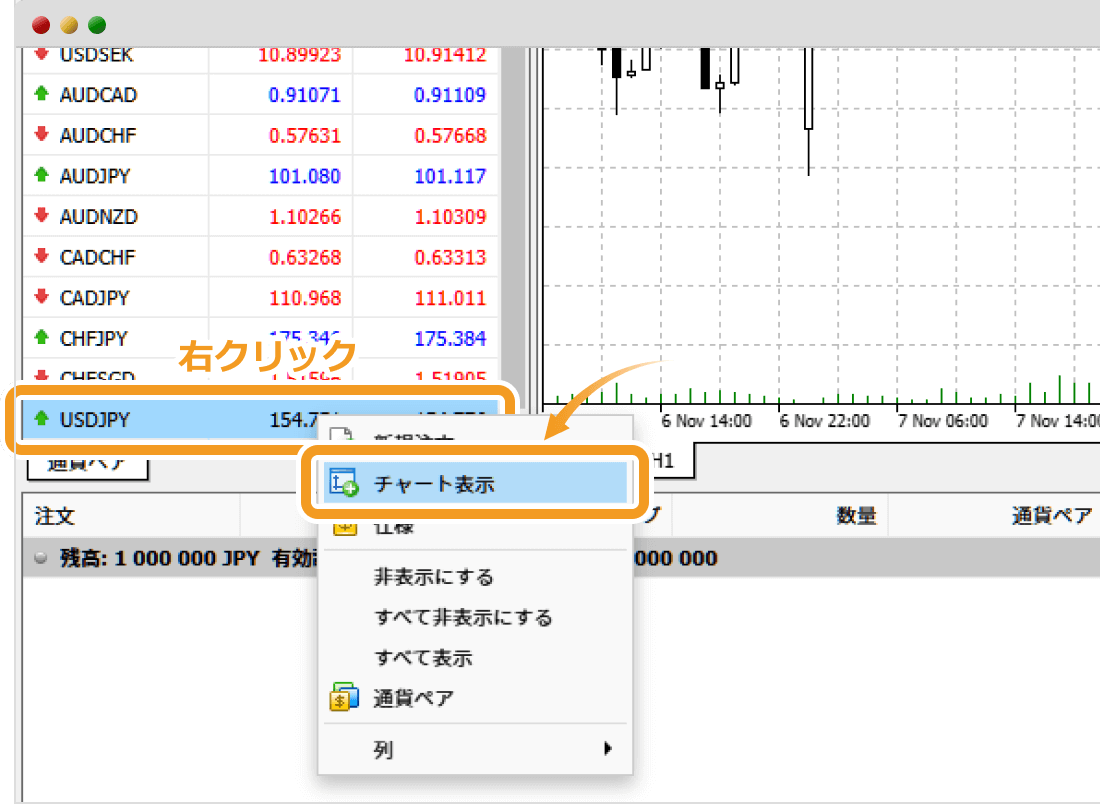Switch to the H1 chart tab
1100x804 pixels.
[663, 460]
